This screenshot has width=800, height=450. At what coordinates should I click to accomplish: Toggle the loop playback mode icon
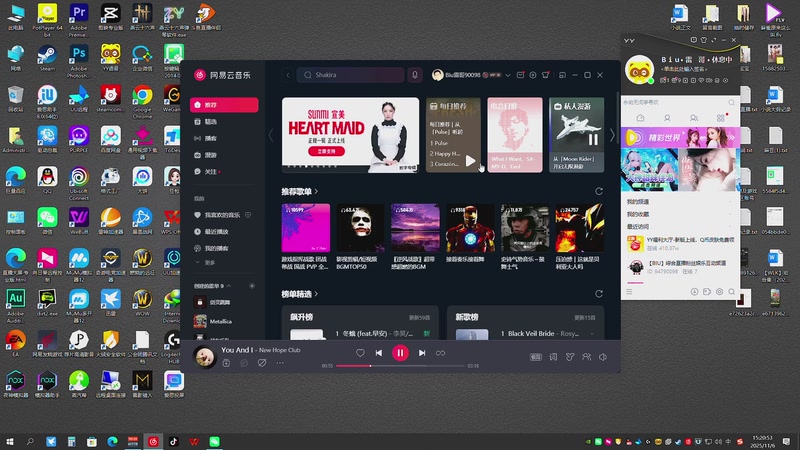[440, 353]
